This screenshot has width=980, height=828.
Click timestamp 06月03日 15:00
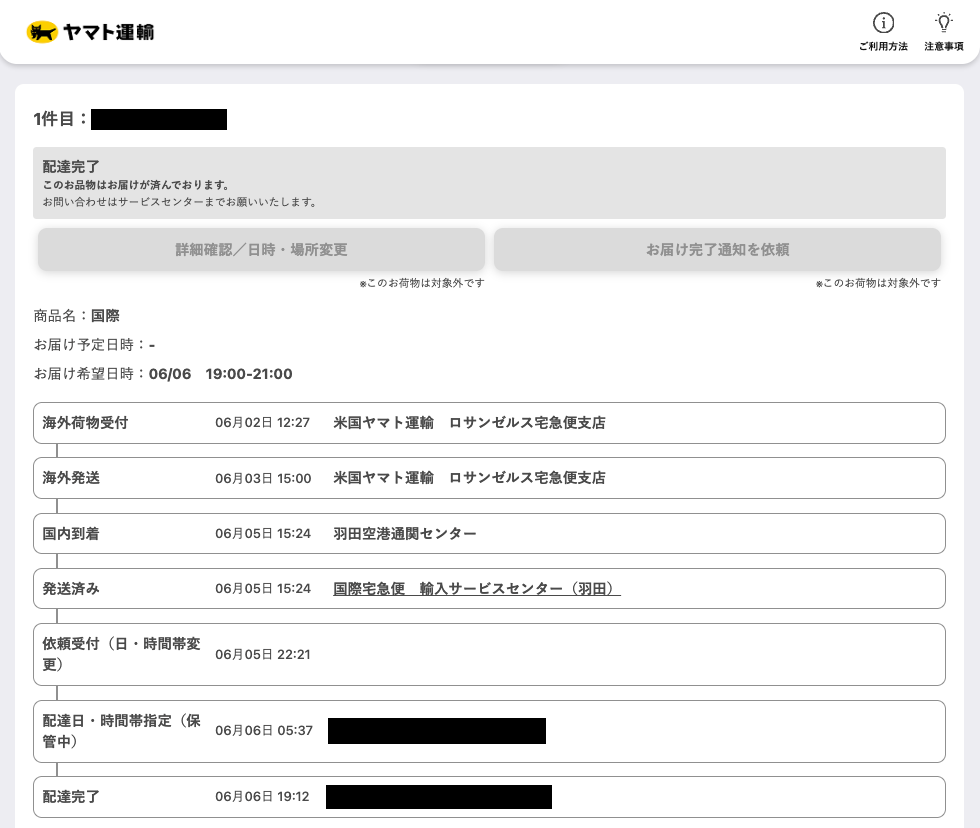tap(263, 479)
